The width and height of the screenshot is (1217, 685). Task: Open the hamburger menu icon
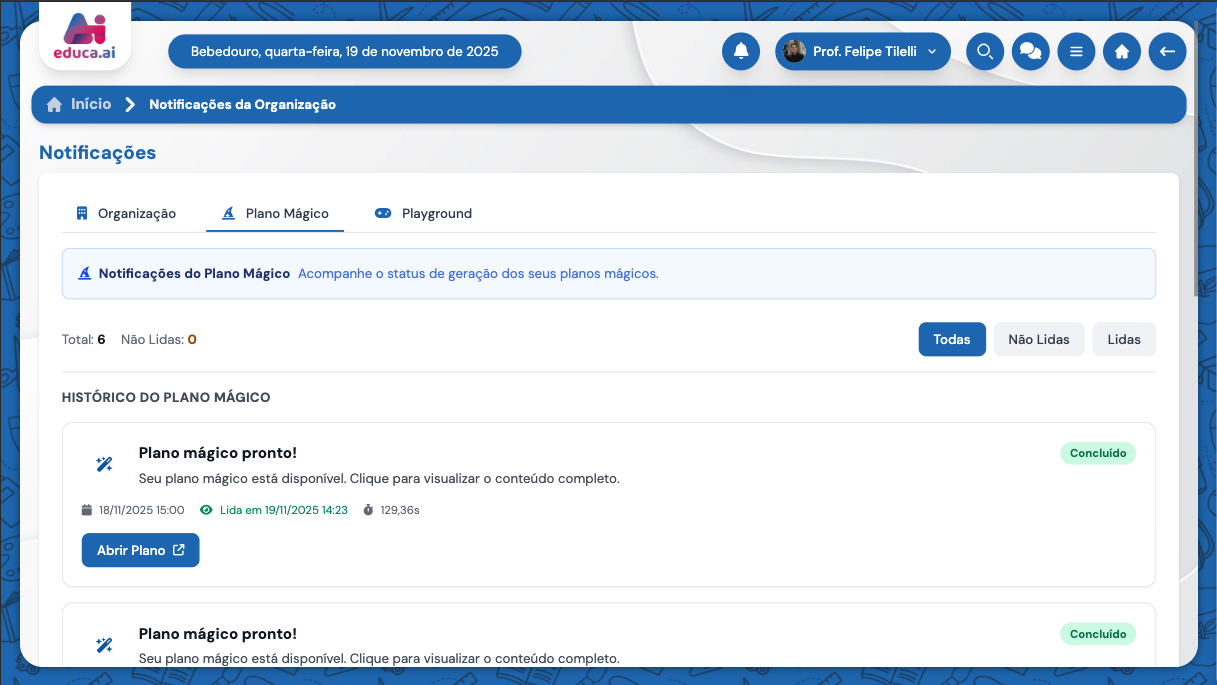[x=1076, y=51]
